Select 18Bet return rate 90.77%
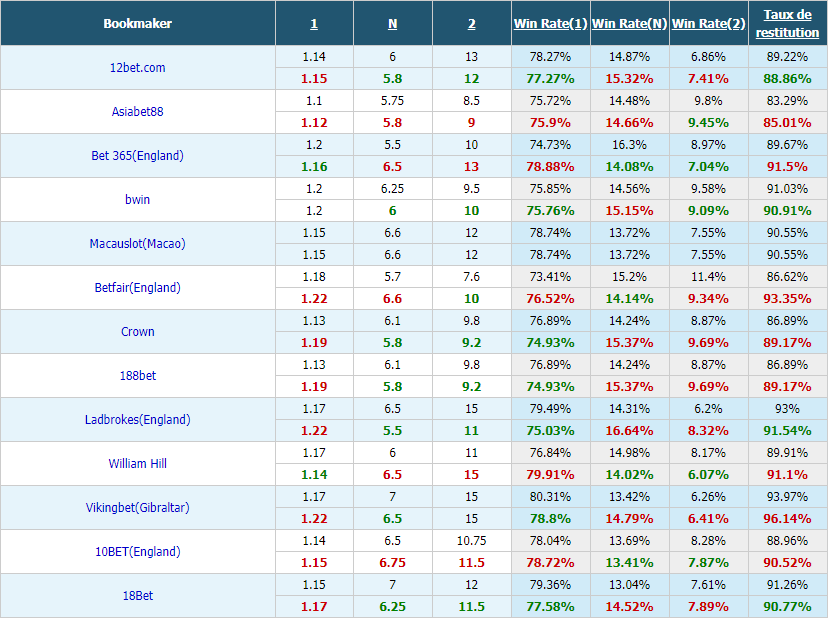Screen dimensions: 828x618 [x=787, y=607]
